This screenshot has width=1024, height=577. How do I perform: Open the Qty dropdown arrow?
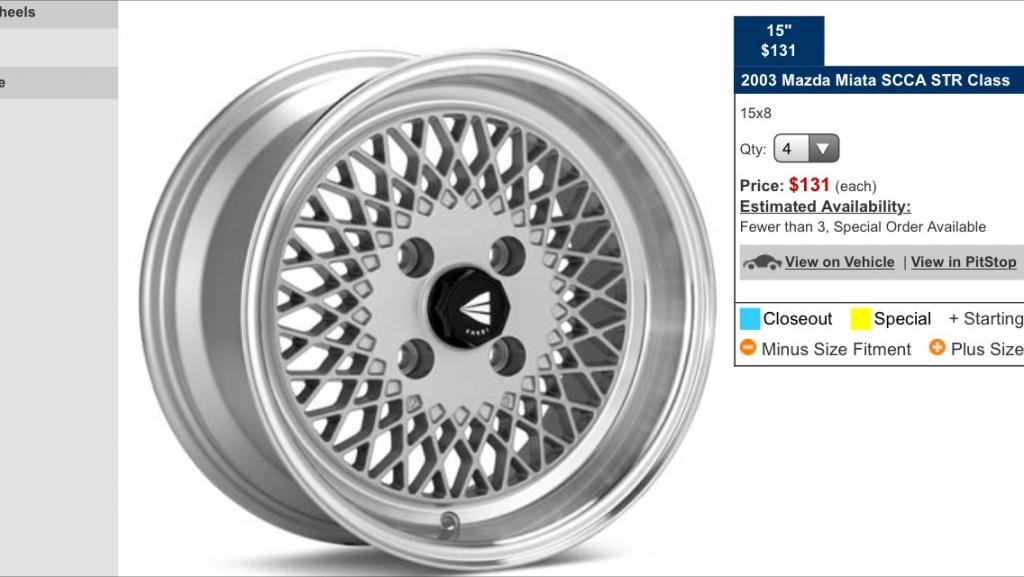pos(823,149)
